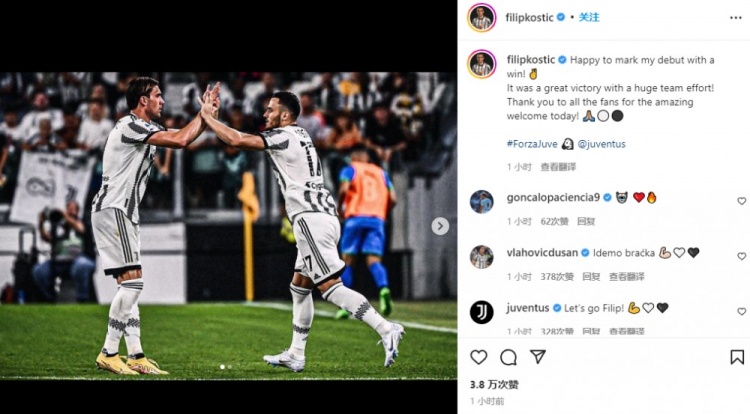Open the three-dot more options menu
Screen dimensions: 750x414
coord(736,18)
